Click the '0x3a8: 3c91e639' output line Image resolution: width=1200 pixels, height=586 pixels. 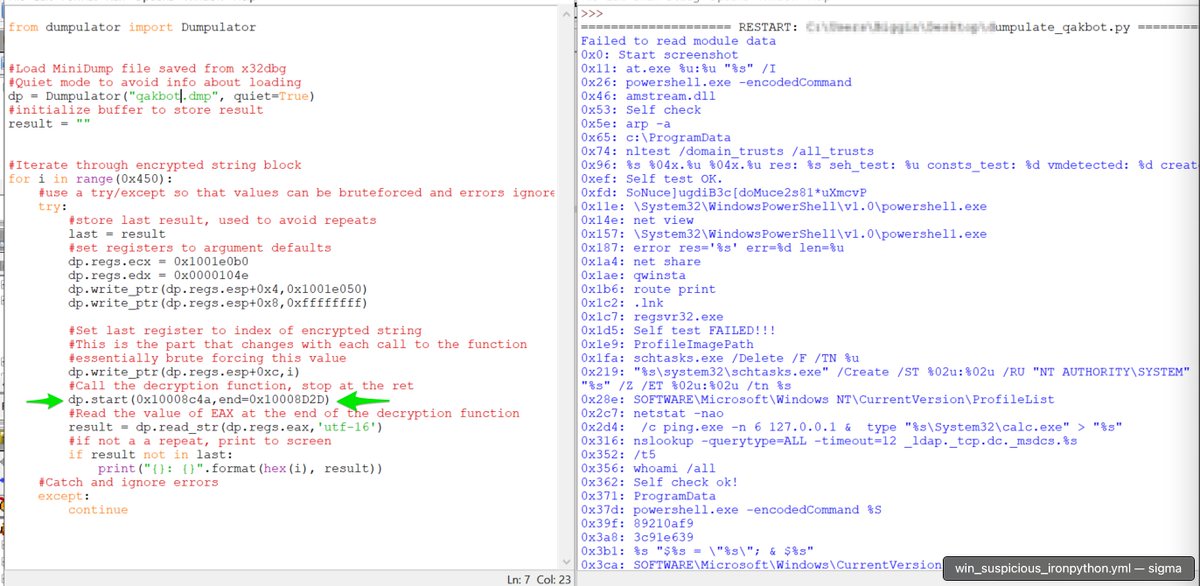pyautogui.click(x=637, y=537)
